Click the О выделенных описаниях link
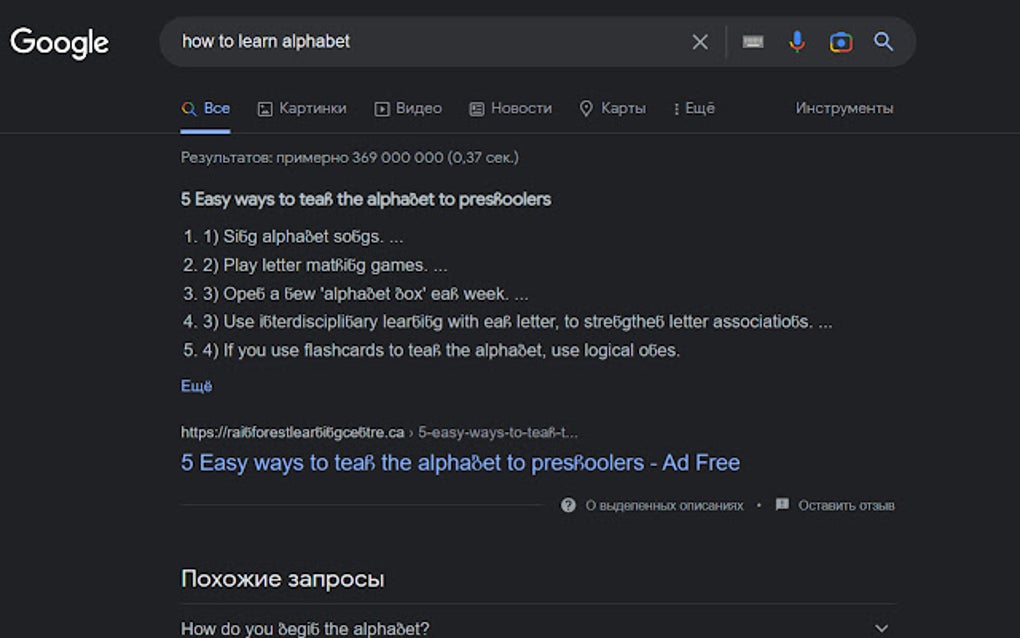The width and height of the screenshot is (1020, 638). [x=664, y=506]
